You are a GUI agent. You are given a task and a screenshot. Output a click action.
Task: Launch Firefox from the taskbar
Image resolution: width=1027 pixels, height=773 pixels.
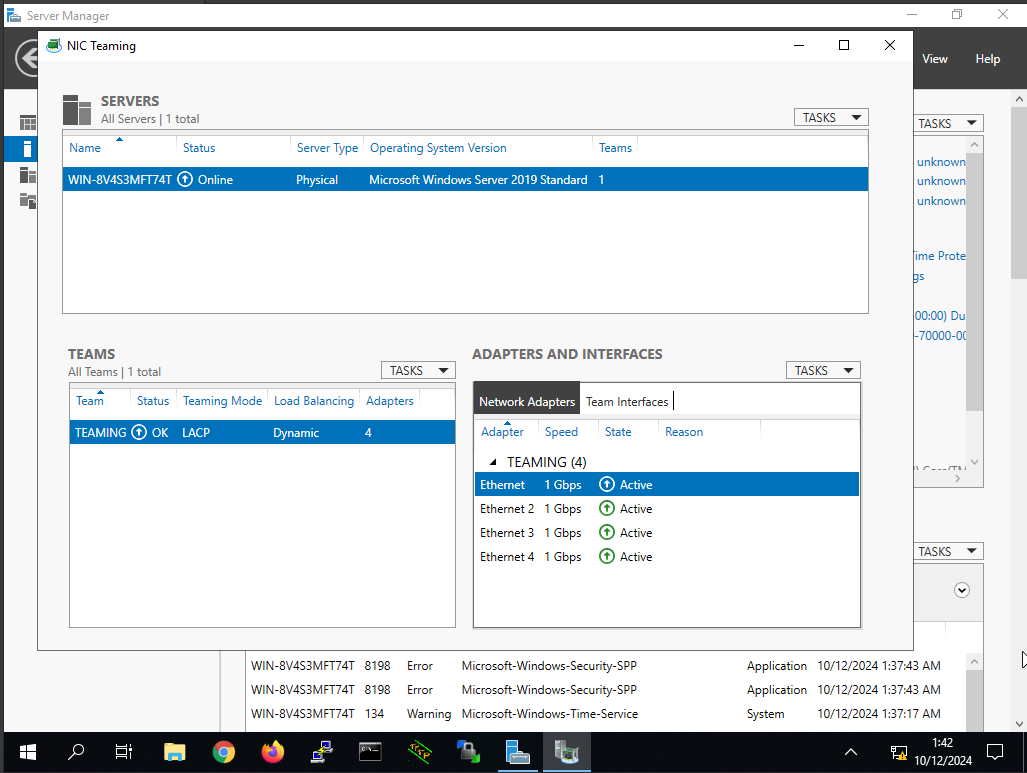(272, 752)
